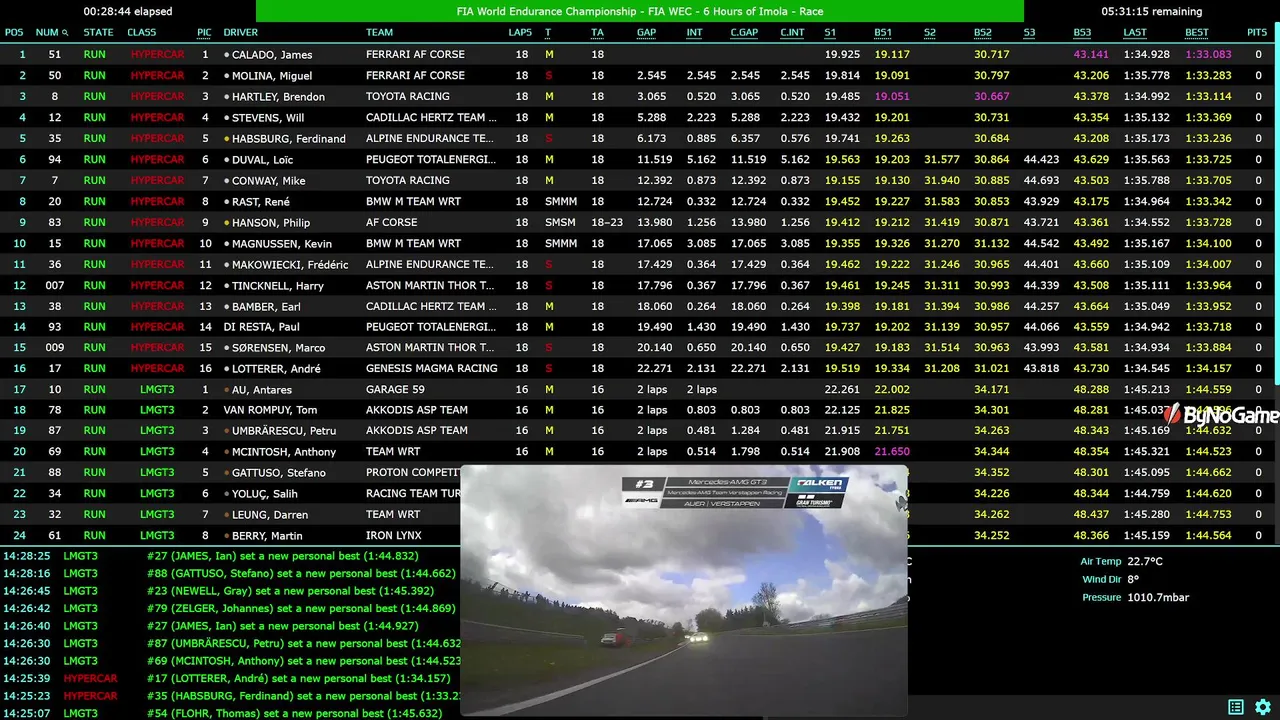Open log entry for #54 FLOHR personal best
Image resolution: width=1280 pixels, height=720 pixels.
tap(294, 713)
